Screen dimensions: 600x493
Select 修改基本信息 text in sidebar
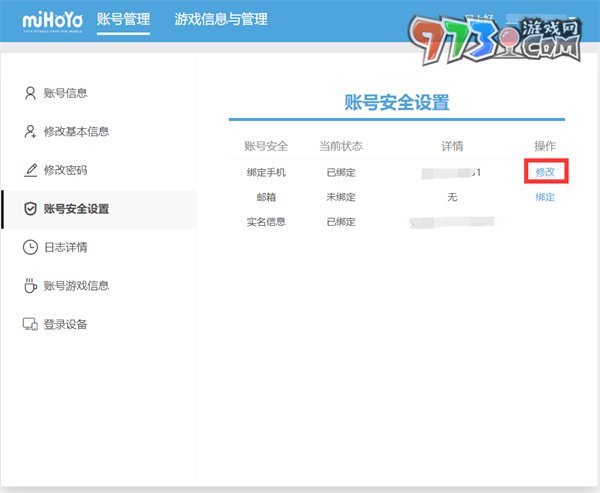[77, 131]
